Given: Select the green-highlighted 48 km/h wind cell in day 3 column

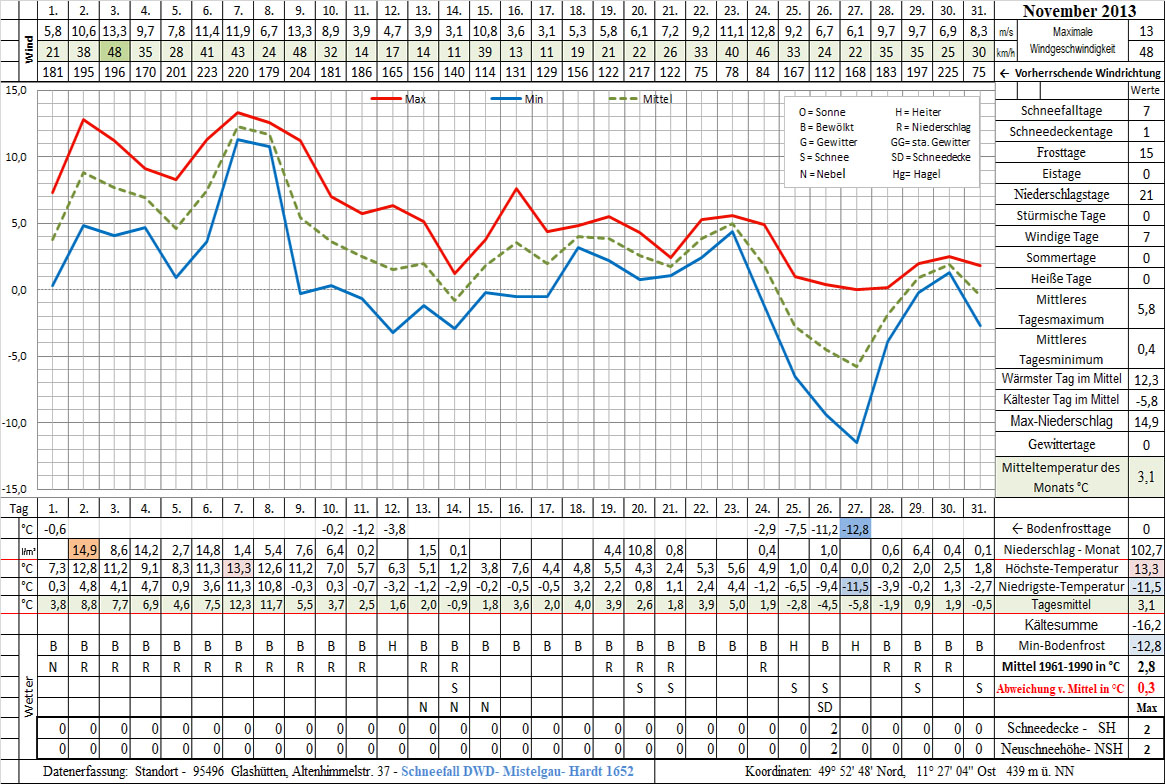Looking at the screenshot, I should click(x=115, y=52).
